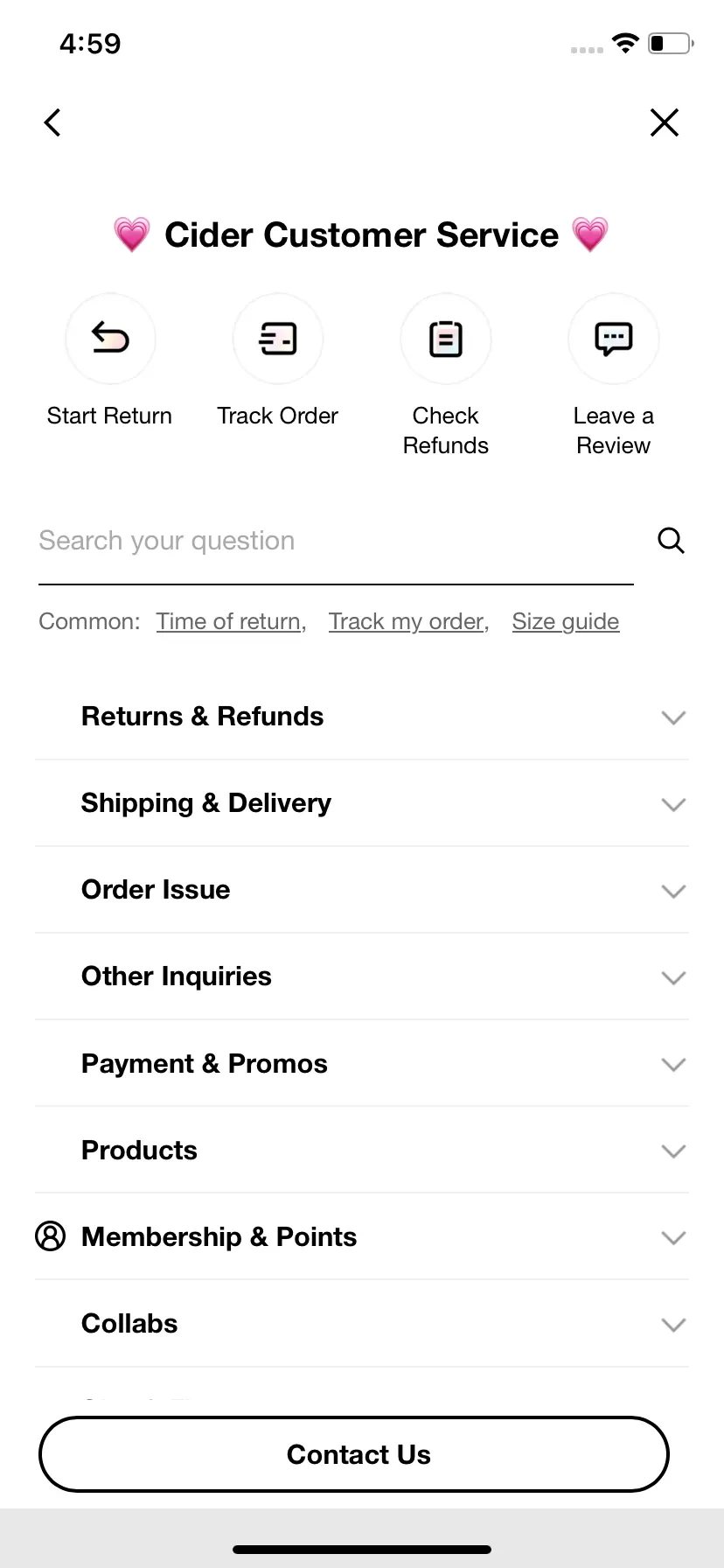Go back using the left arrow
724x1568 pixels.
pos(52,122)
